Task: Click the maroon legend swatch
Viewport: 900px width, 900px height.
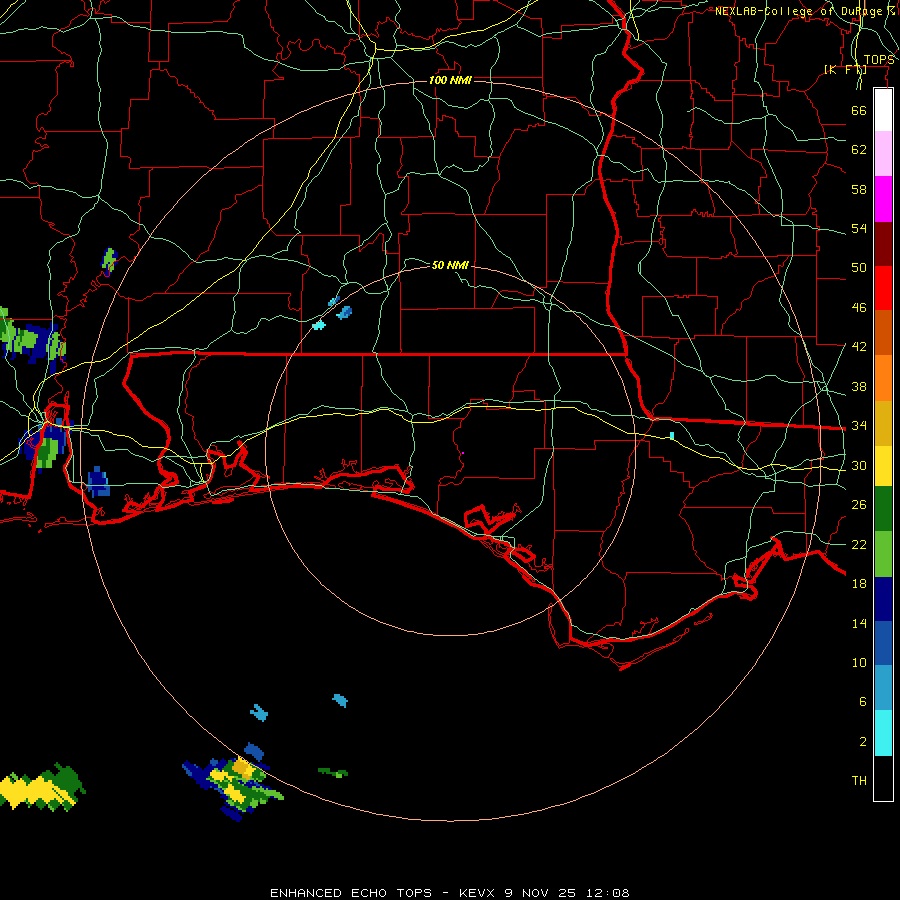Action: coord(883,243)
